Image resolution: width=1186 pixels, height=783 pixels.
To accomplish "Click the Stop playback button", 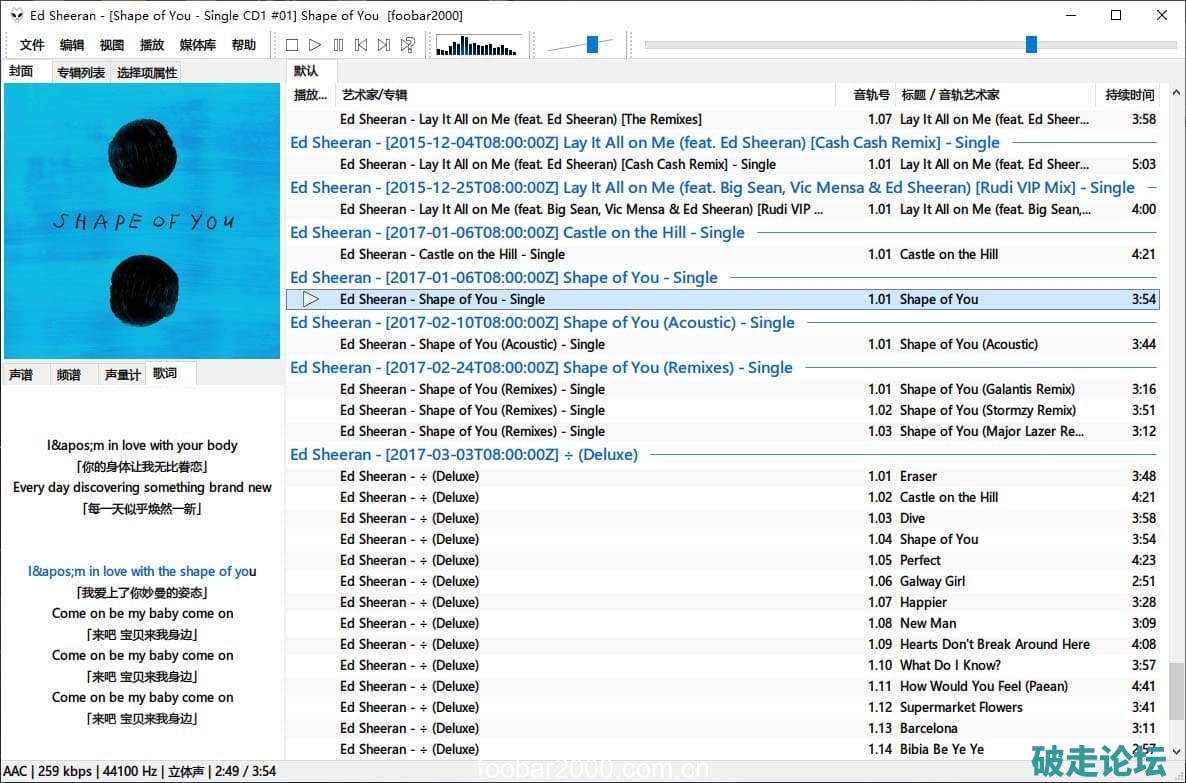I will tap(292, 45).
